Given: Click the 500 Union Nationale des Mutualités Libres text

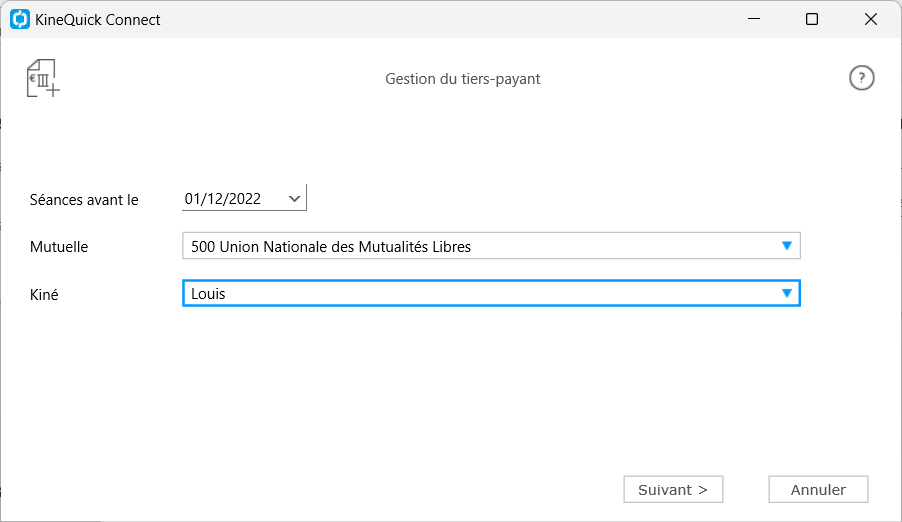Looking at the screenshot, I should 331,246.
